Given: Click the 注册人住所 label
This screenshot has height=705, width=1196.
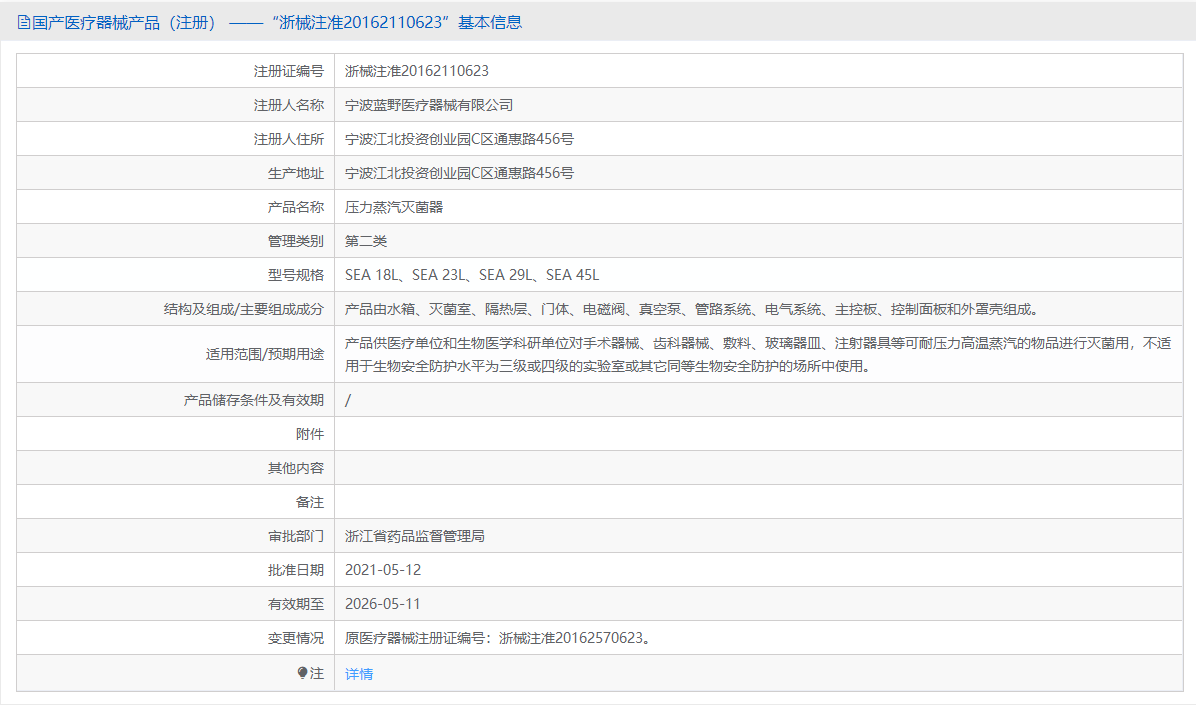Looking at the screenshot, I should click(x=288, y=139).
